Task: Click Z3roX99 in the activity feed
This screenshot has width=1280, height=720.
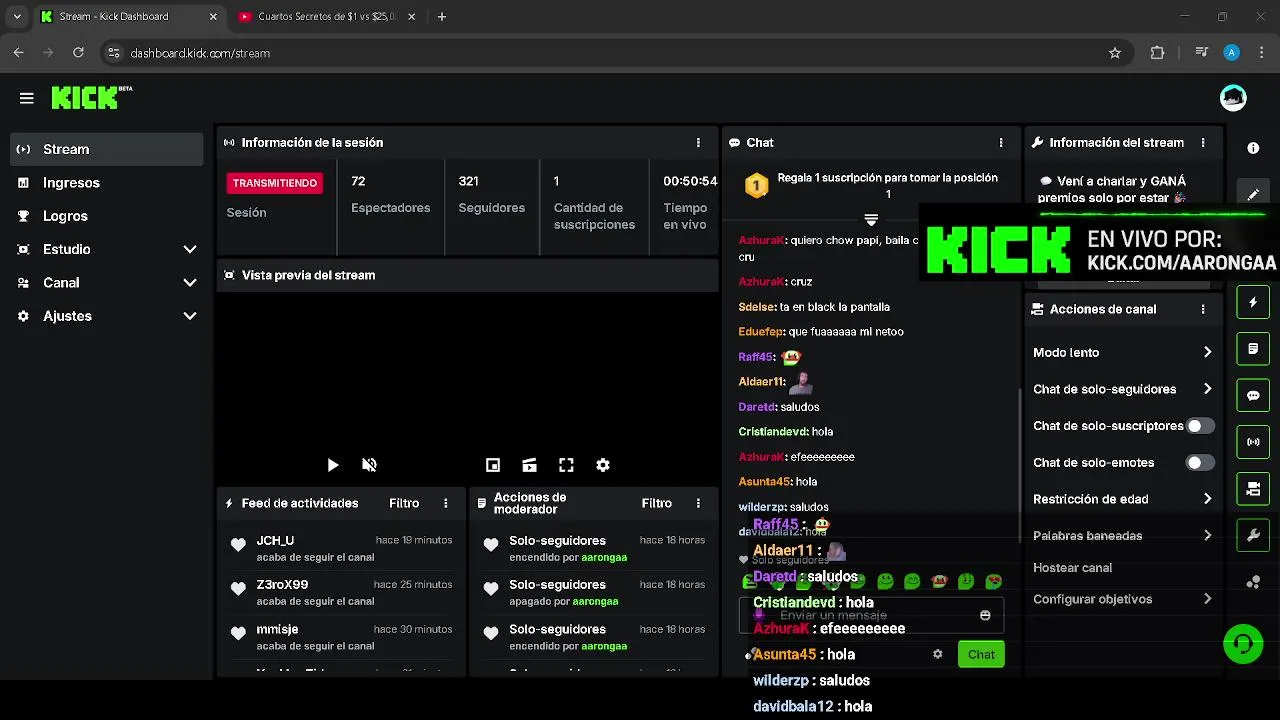Action: 282,585
